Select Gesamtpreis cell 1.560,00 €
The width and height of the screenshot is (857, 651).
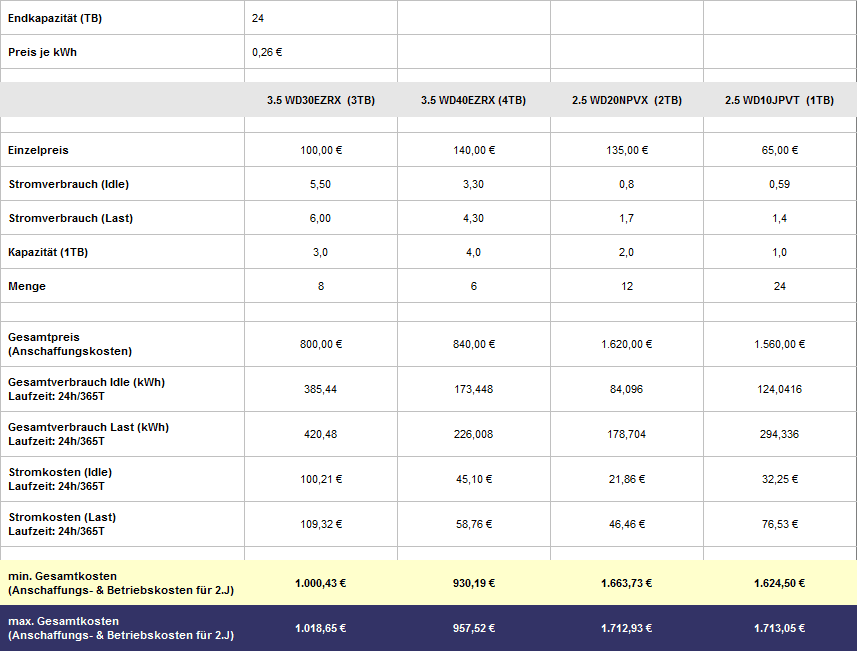[780, 344]
